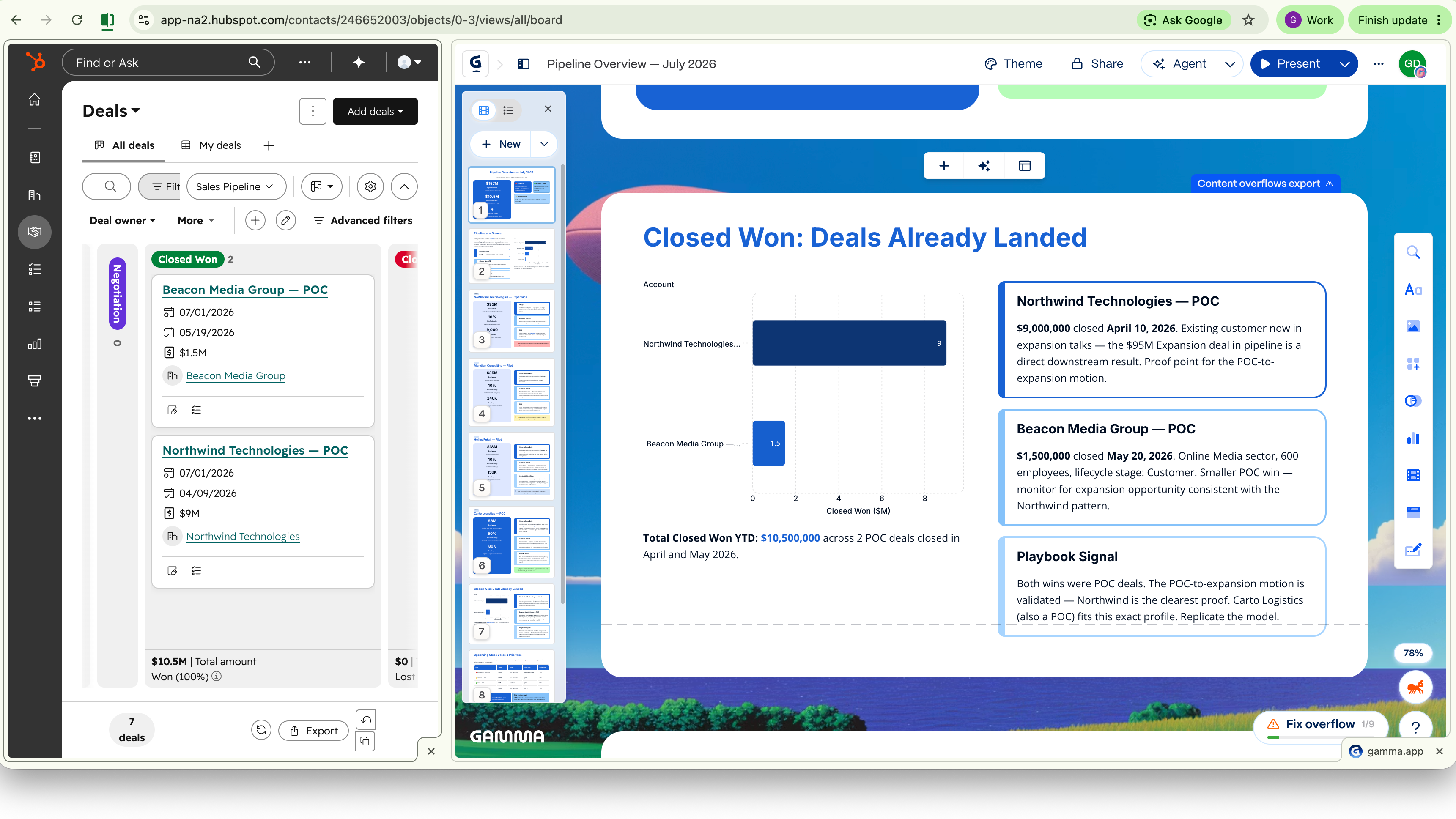This screenshot has width=1456, height=819.
Task: Open board settings gear icon
Action: coord(370,186)
